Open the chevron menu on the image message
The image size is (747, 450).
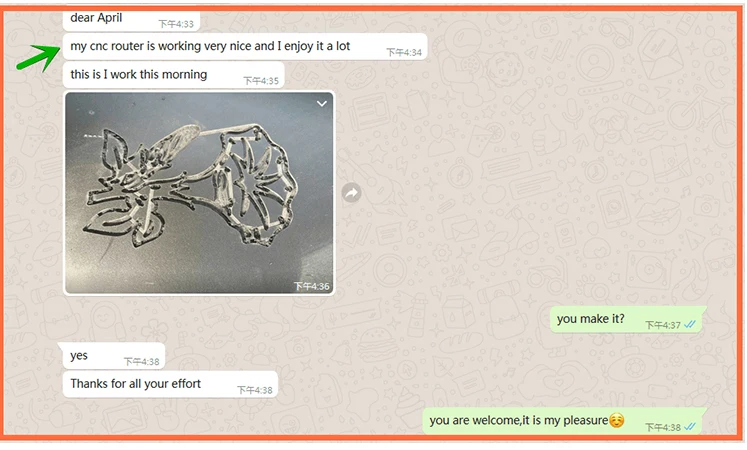point(322,103)
